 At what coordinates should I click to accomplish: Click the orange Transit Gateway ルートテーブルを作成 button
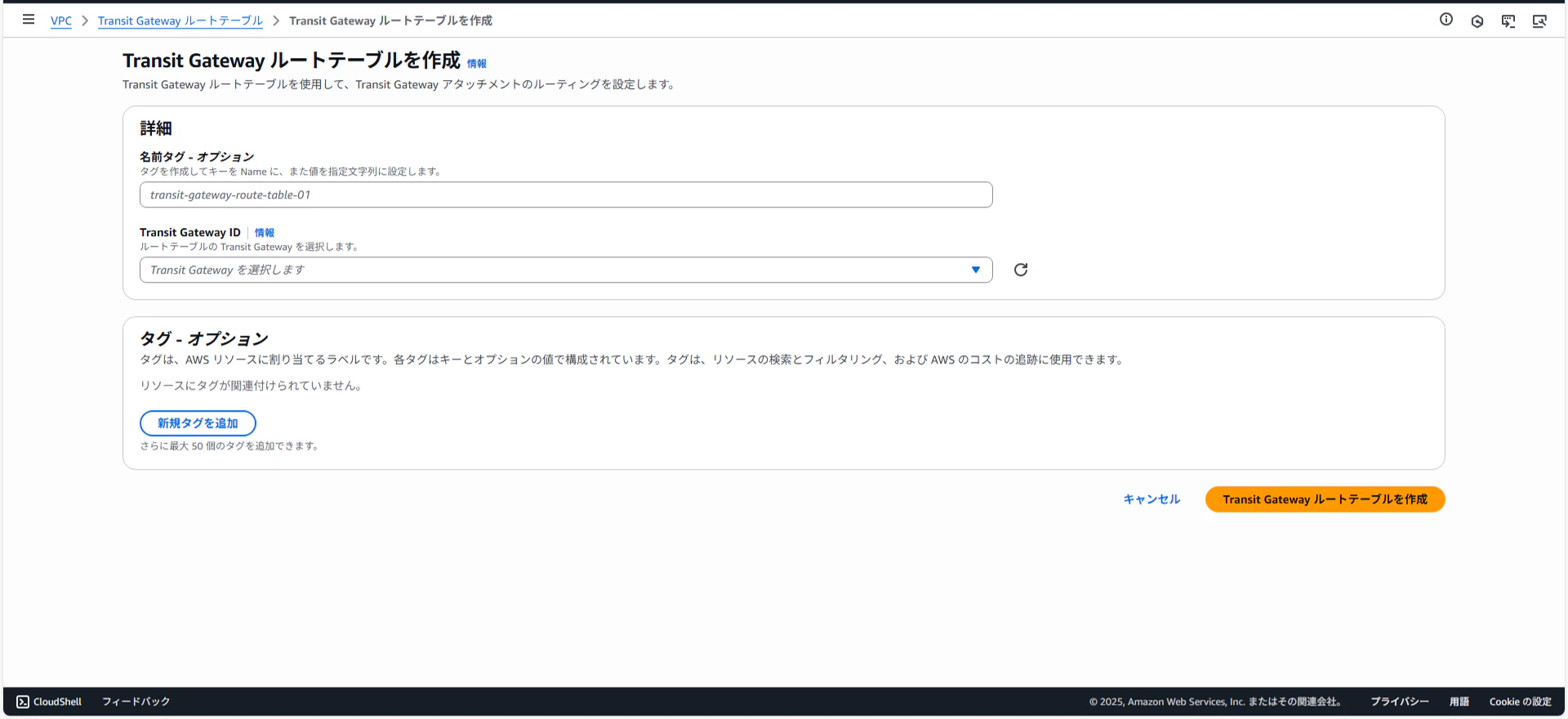pos(1325,499)
